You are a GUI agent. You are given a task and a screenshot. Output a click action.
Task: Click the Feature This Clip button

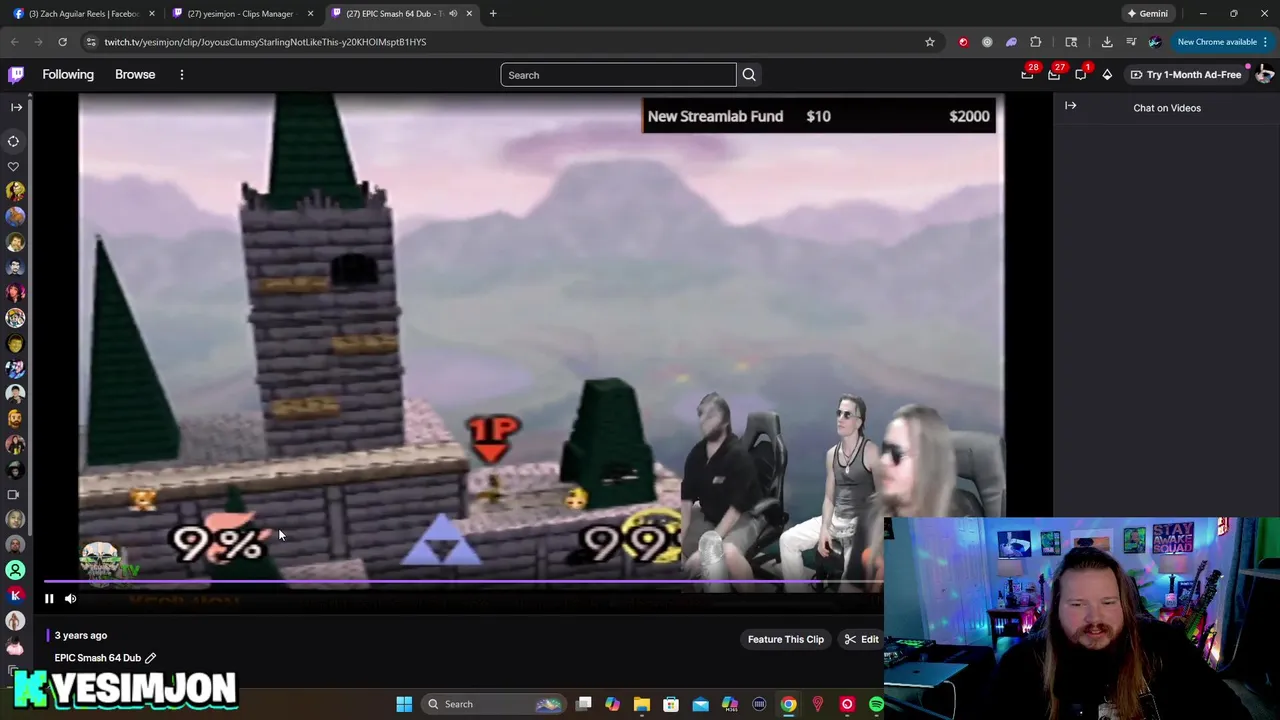click(786, 640)
